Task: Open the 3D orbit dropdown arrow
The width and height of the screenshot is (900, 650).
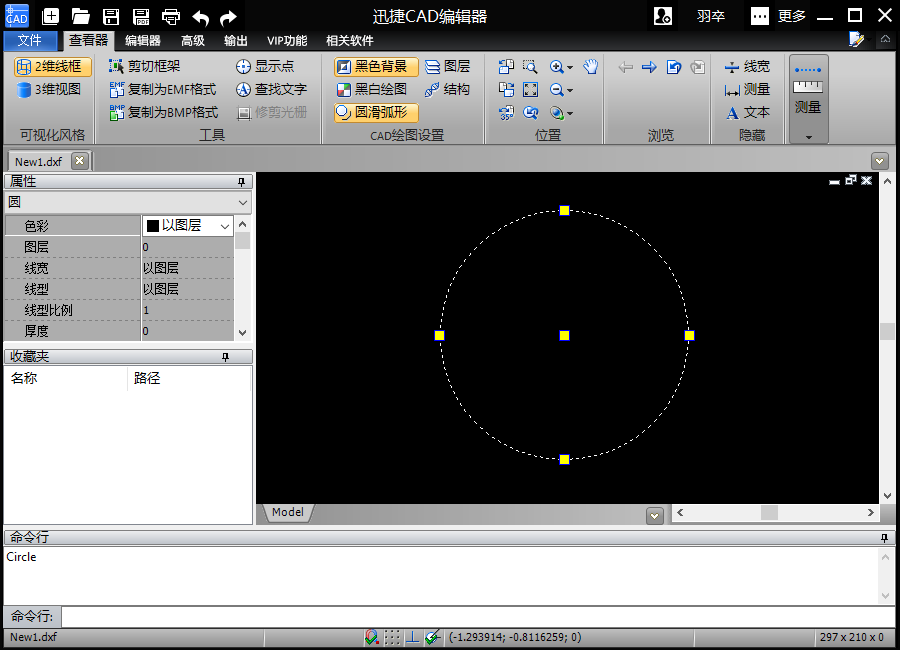Action: [570, 114]
